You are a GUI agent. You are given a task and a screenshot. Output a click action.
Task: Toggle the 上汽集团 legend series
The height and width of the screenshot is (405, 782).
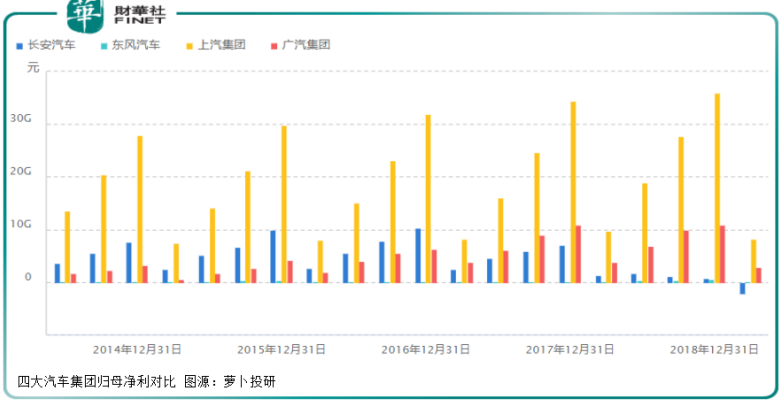coord(216,45)
